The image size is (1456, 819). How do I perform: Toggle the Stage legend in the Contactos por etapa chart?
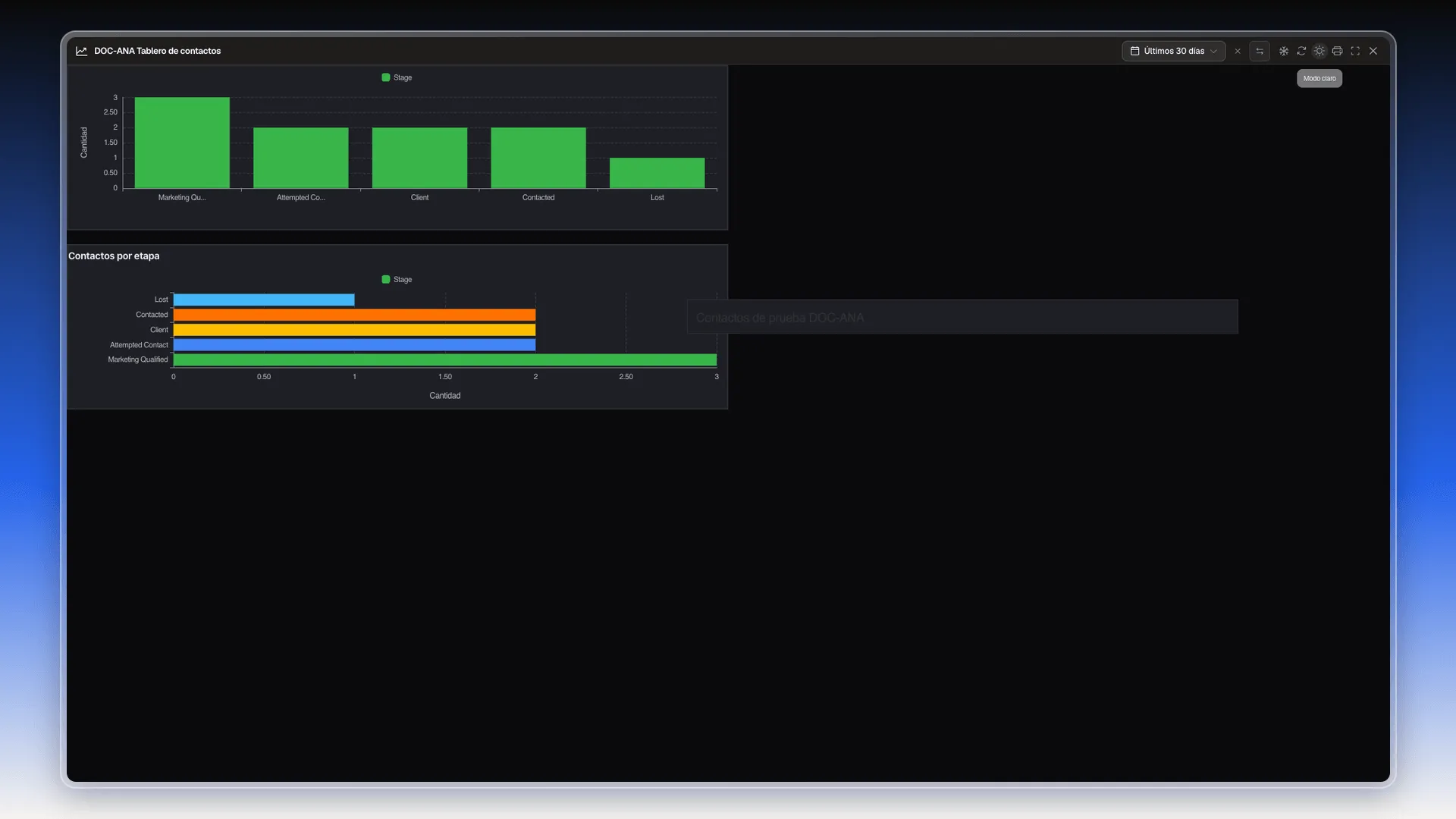pos(397,279)
